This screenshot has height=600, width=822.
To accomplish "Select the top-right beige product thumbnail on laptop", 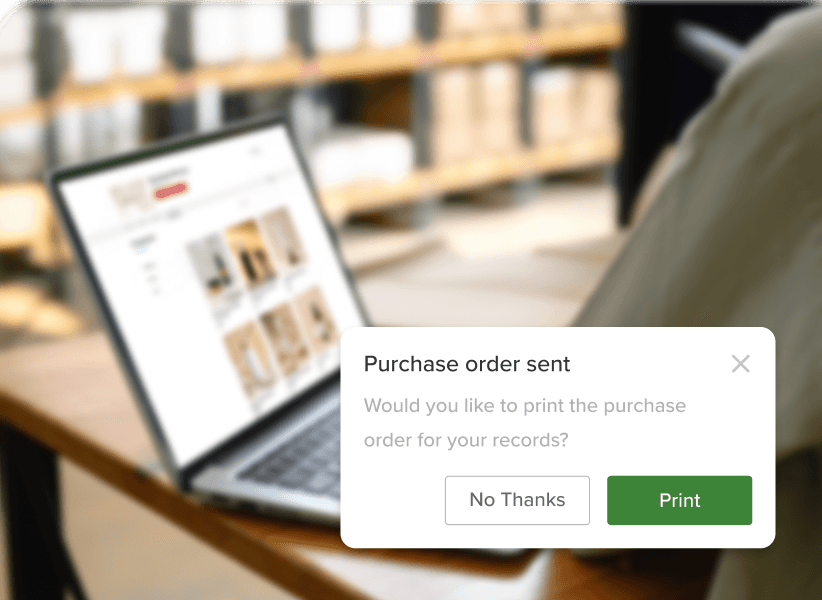I will (284, 237).
